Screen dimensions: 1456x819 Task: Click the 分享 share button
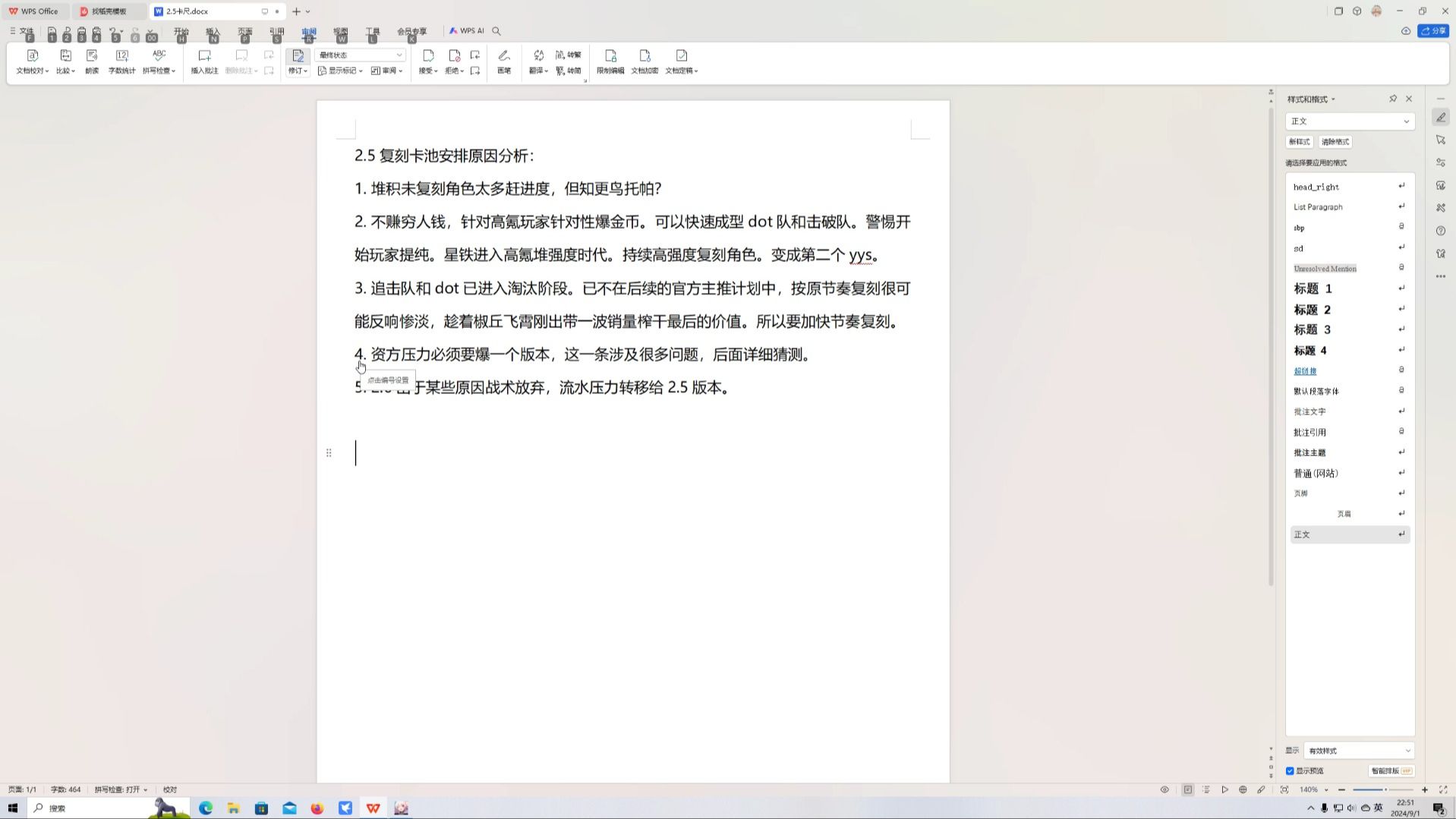click(1433, 31)
